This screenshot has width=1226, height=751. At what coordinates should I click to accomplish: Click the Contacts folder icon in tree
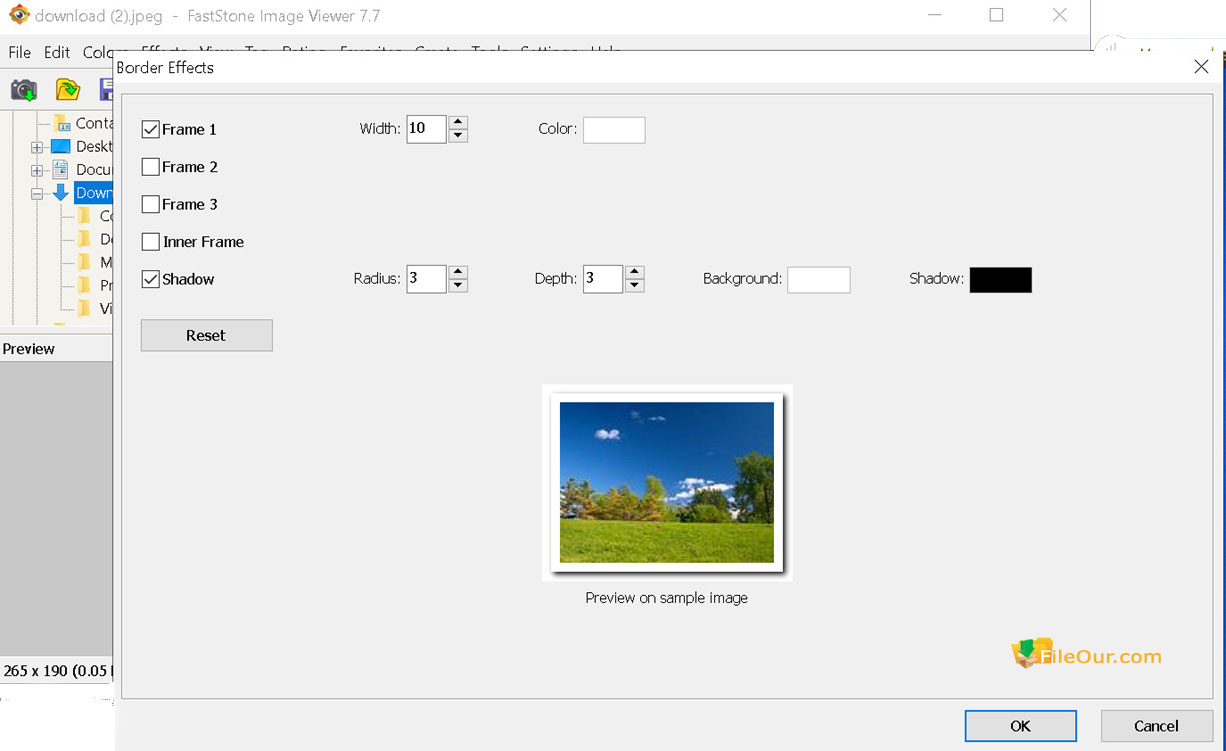coord(63,123)
